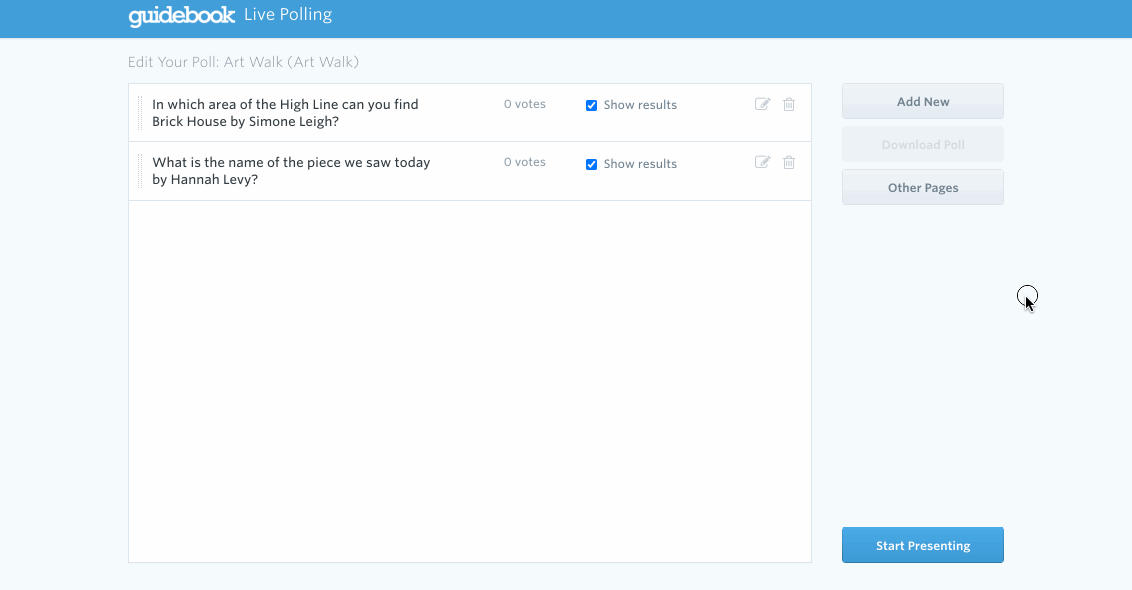Click the '0 votes' count of first question
The image size is (1132, 590).
(525, 104)
